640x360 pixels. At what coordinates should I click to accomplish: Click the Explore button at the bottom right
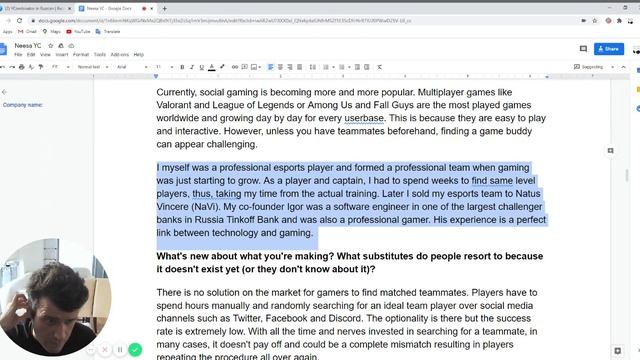pyautogui.click(x=618, y=351)
